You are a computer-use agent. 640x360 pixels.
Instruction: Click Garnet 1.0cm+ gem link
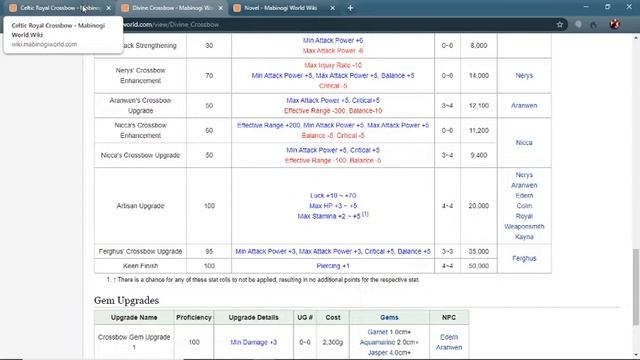tap(389, 332)
